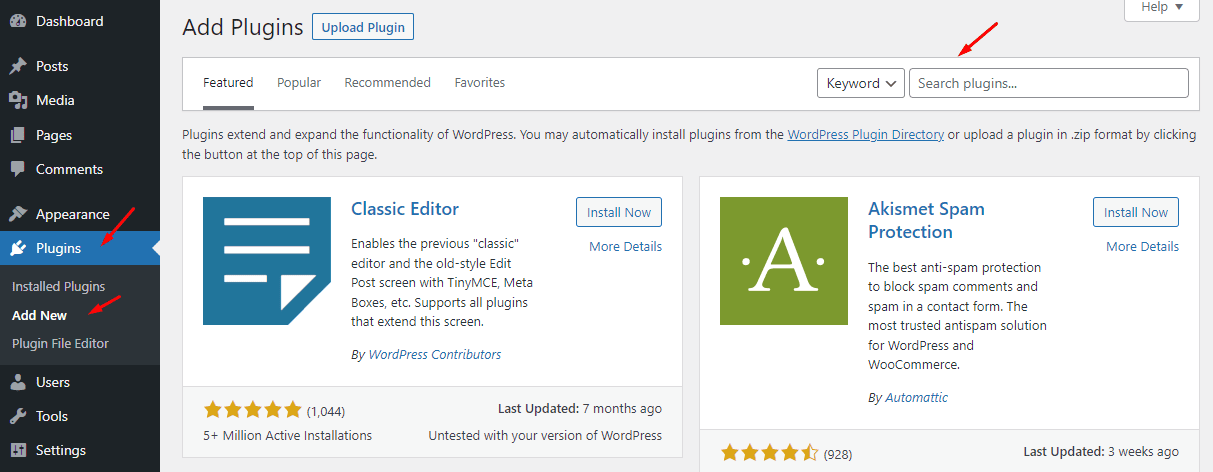Click the Settings sliders icon

pyautogui.click(x=18, y=450)
